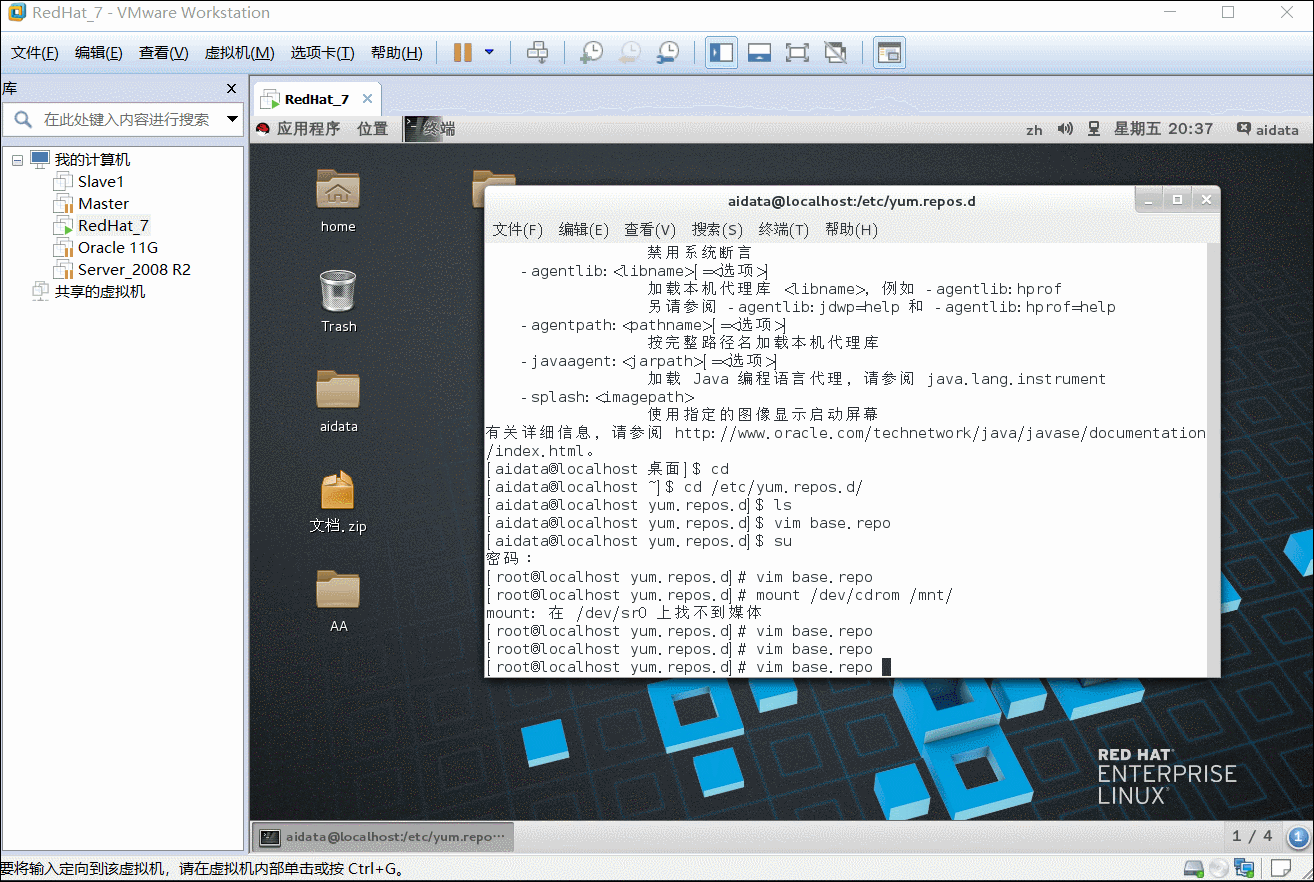Select the AA folder desktop icon
Viewport: 1314px width, 882px height.
click(339, 601)
